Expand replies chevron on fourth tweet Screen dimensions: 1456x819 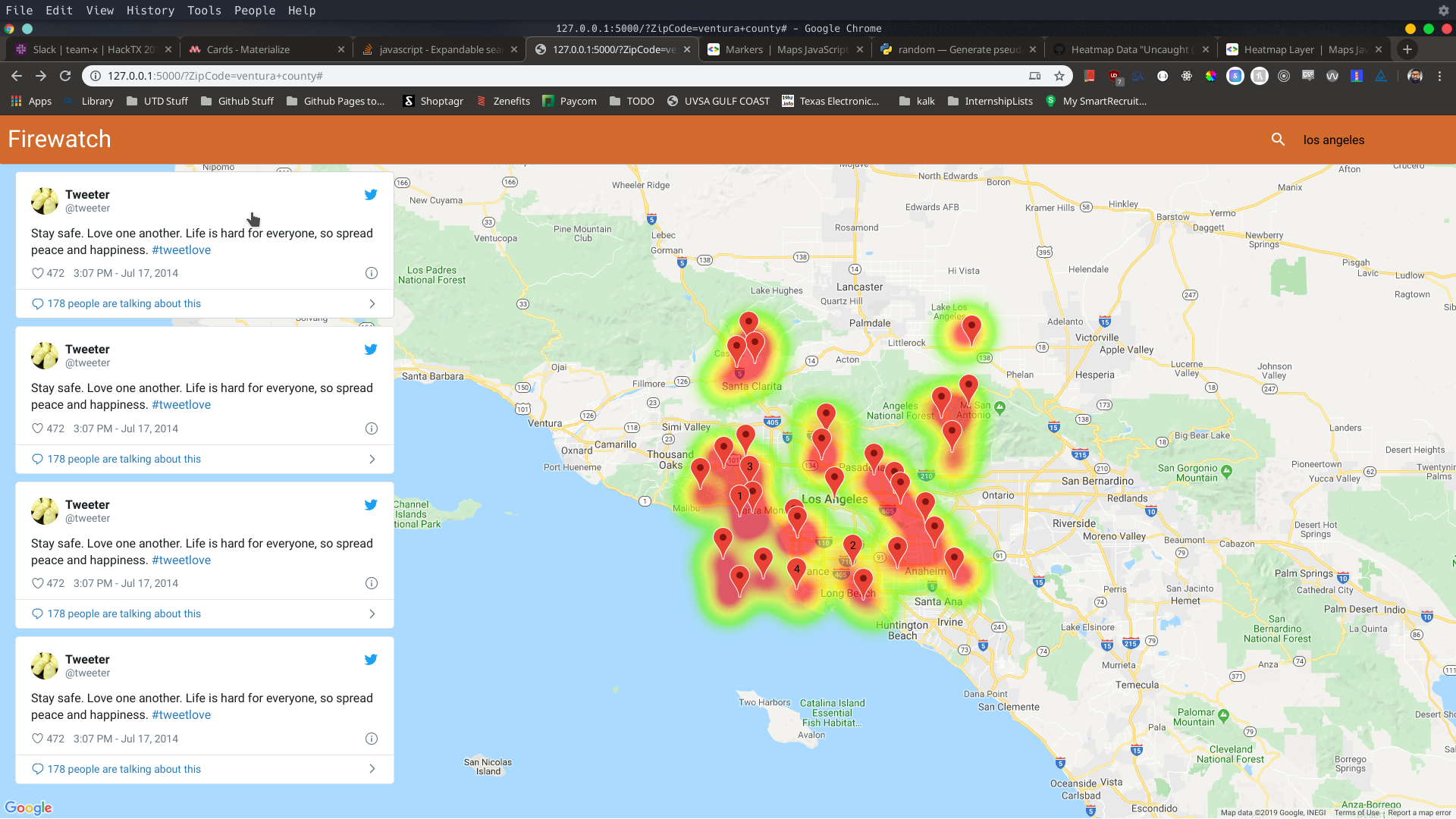pyautogui.click(x=372, y=769)
